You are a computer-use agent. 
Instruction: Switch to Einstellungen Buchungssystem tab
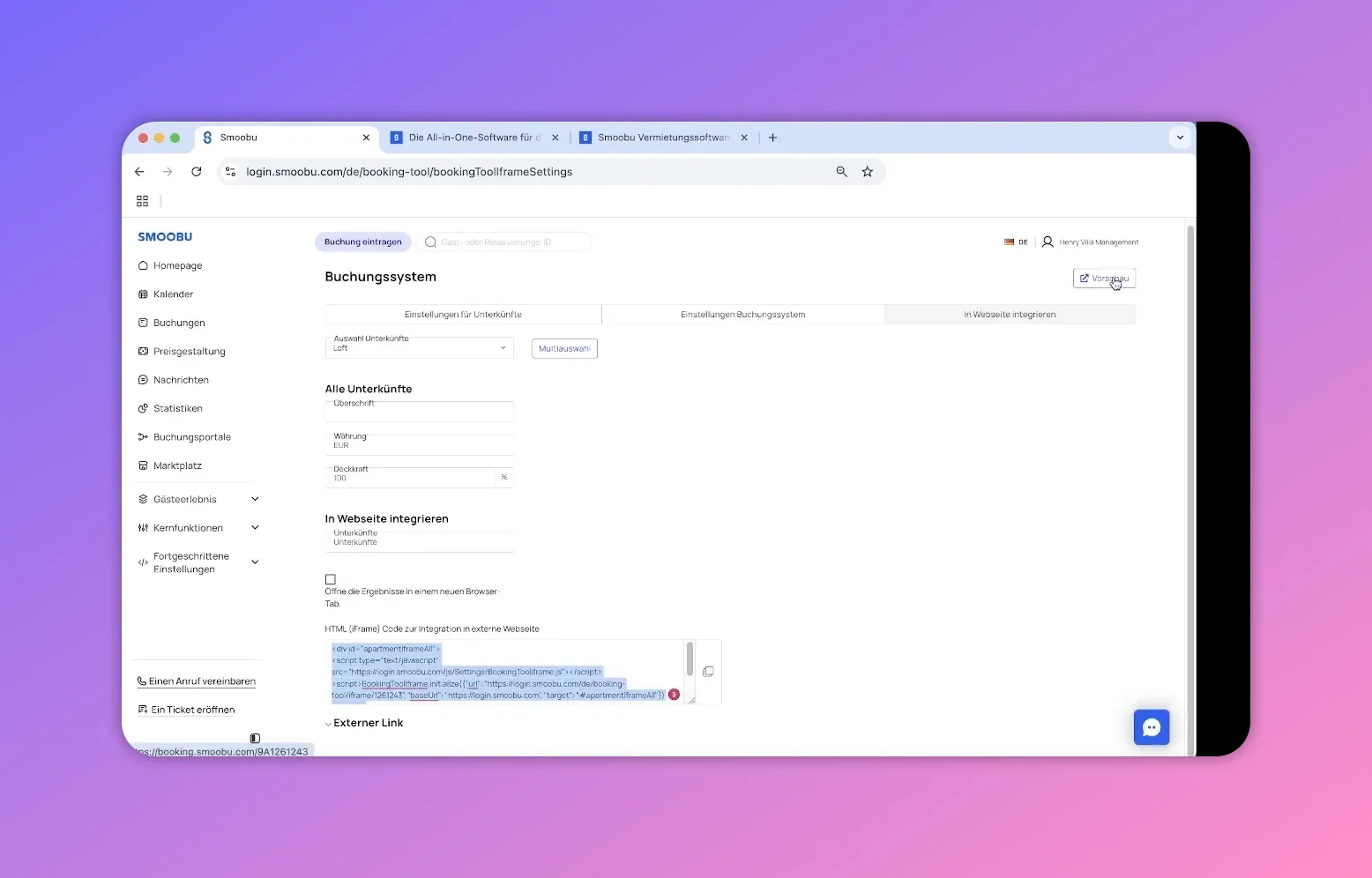742,314
